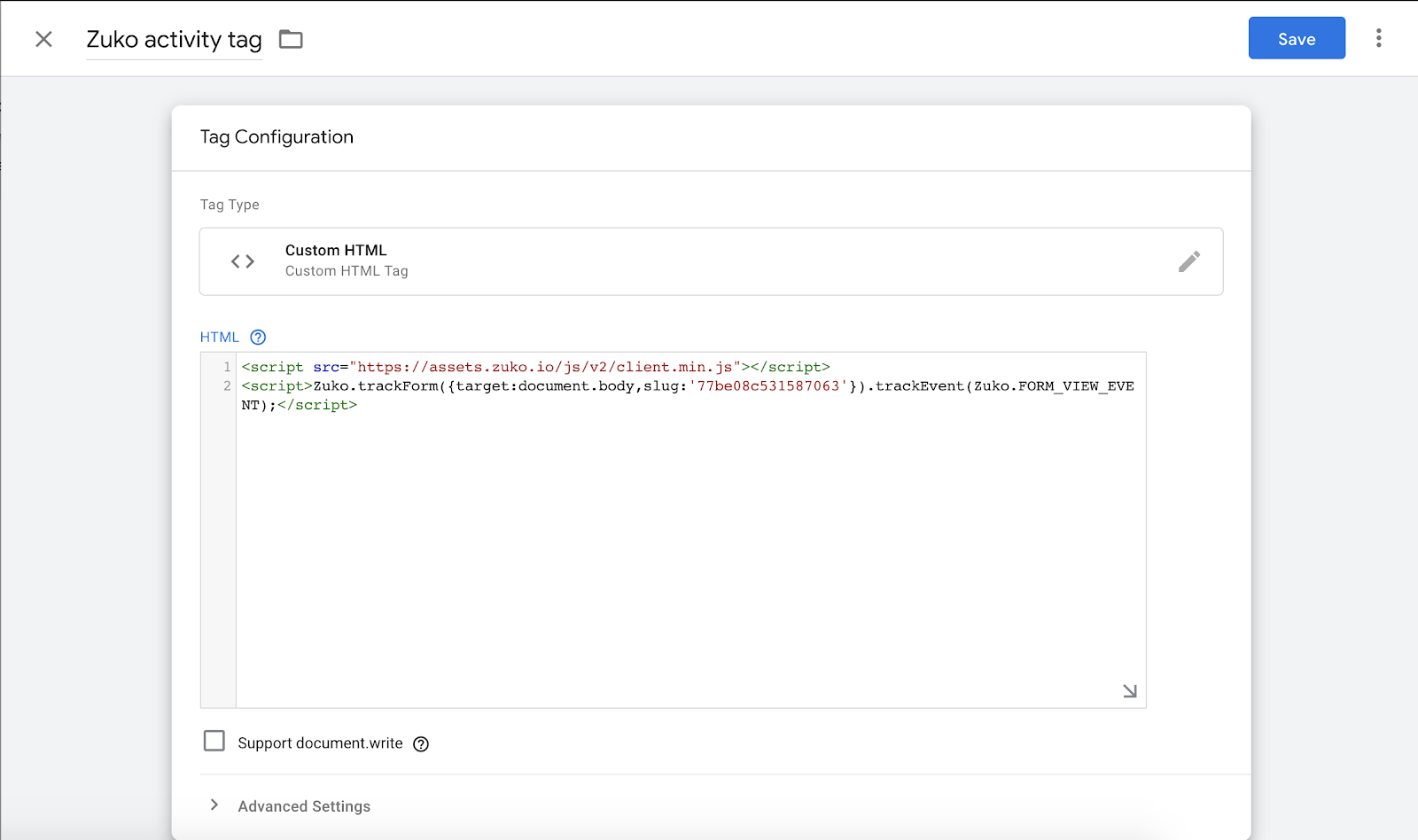Click the Zuko activity tag name field
Viewport: 1418px width, 840px height.
(173, 39)
